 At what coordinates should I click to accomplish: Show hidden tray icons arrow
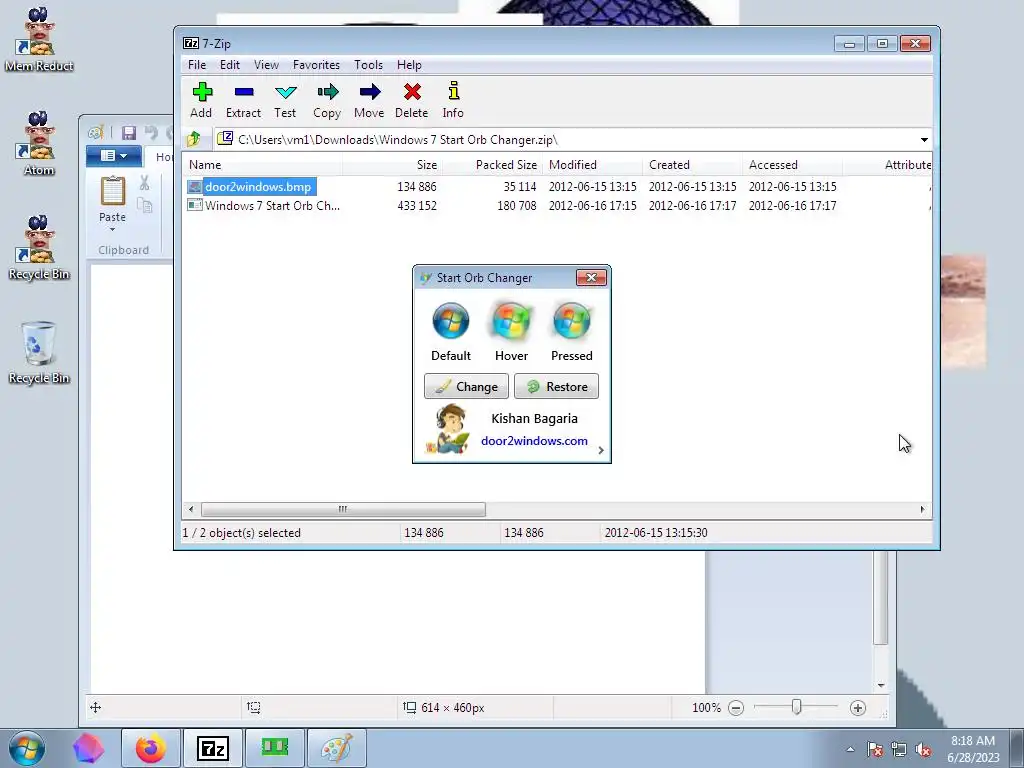(x=850, y=750)
